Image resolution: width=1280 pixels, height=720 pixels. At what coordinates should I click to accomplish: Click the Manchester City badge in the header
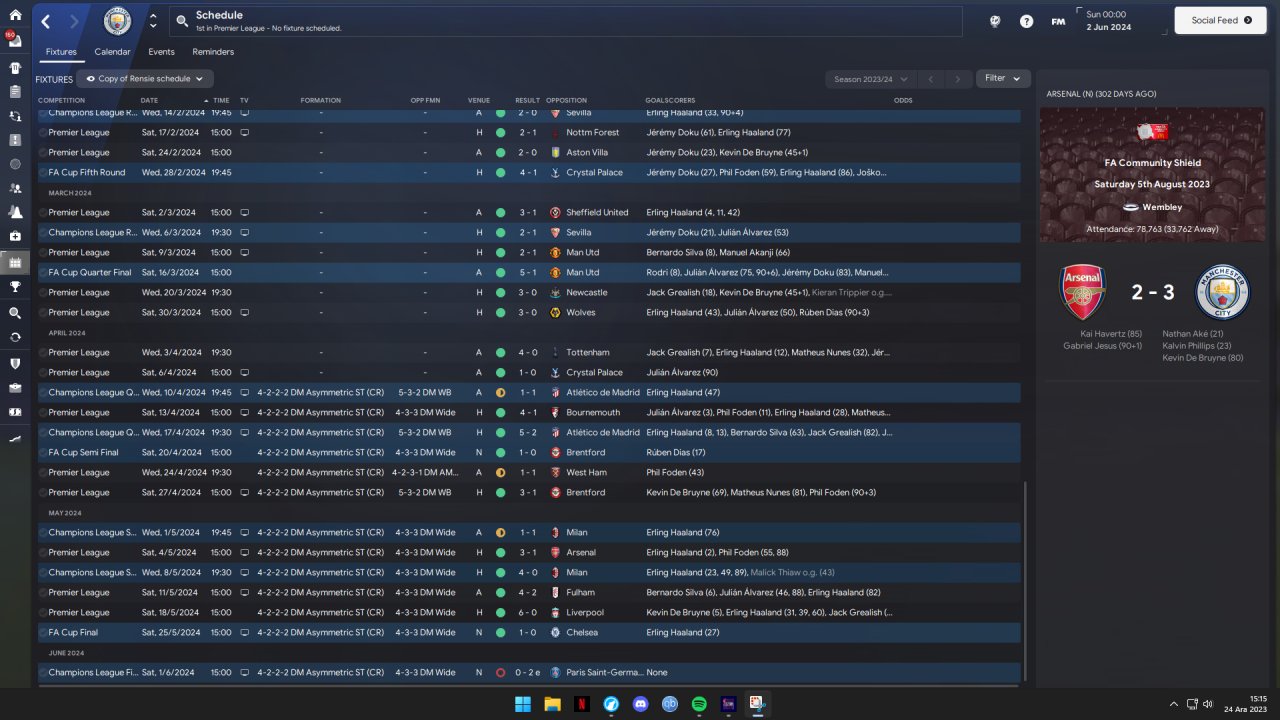(117, 21)
